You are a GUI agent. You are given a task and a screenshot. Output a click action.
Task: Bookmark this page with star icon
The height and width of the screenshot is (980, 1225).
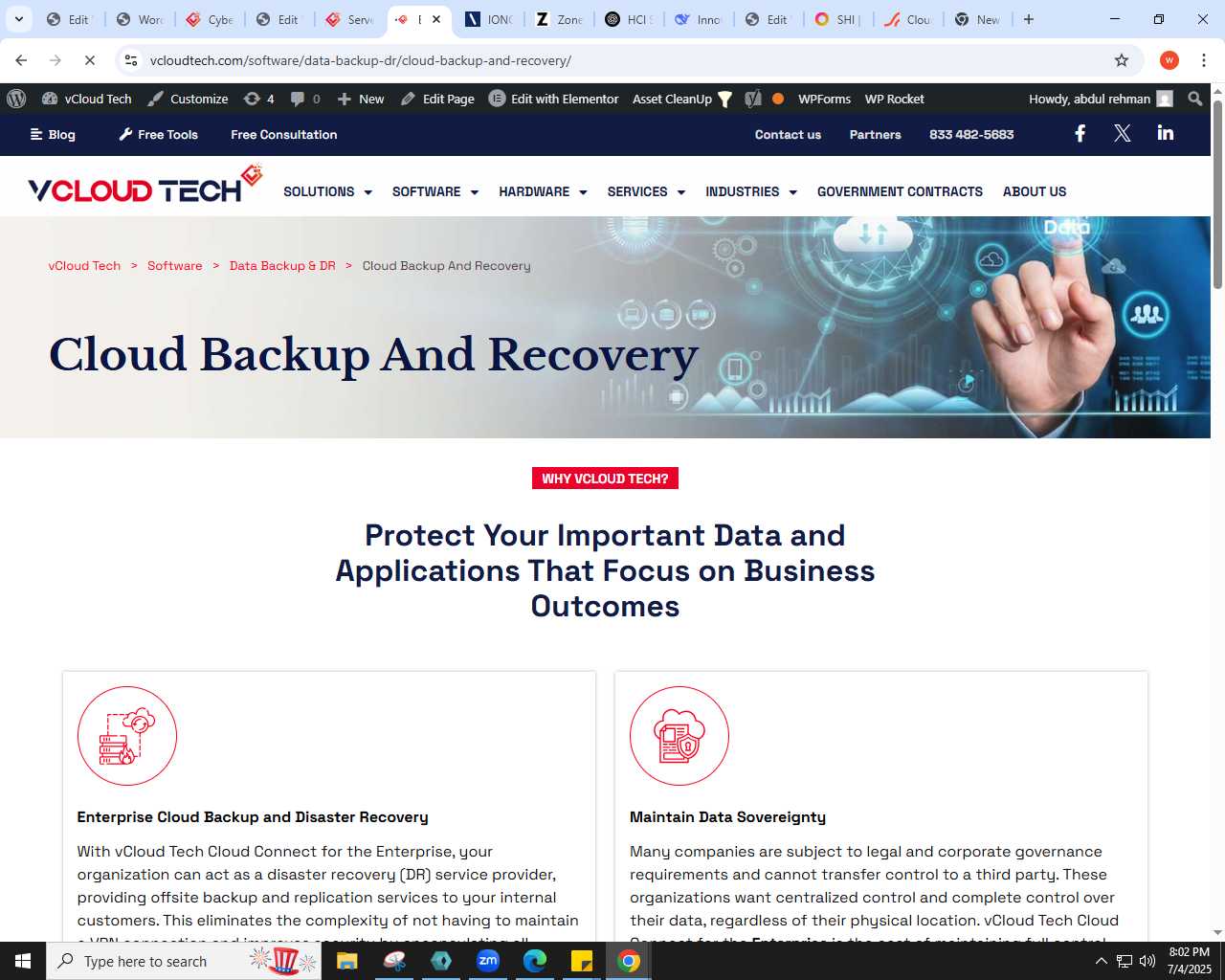pos(1122,60)
